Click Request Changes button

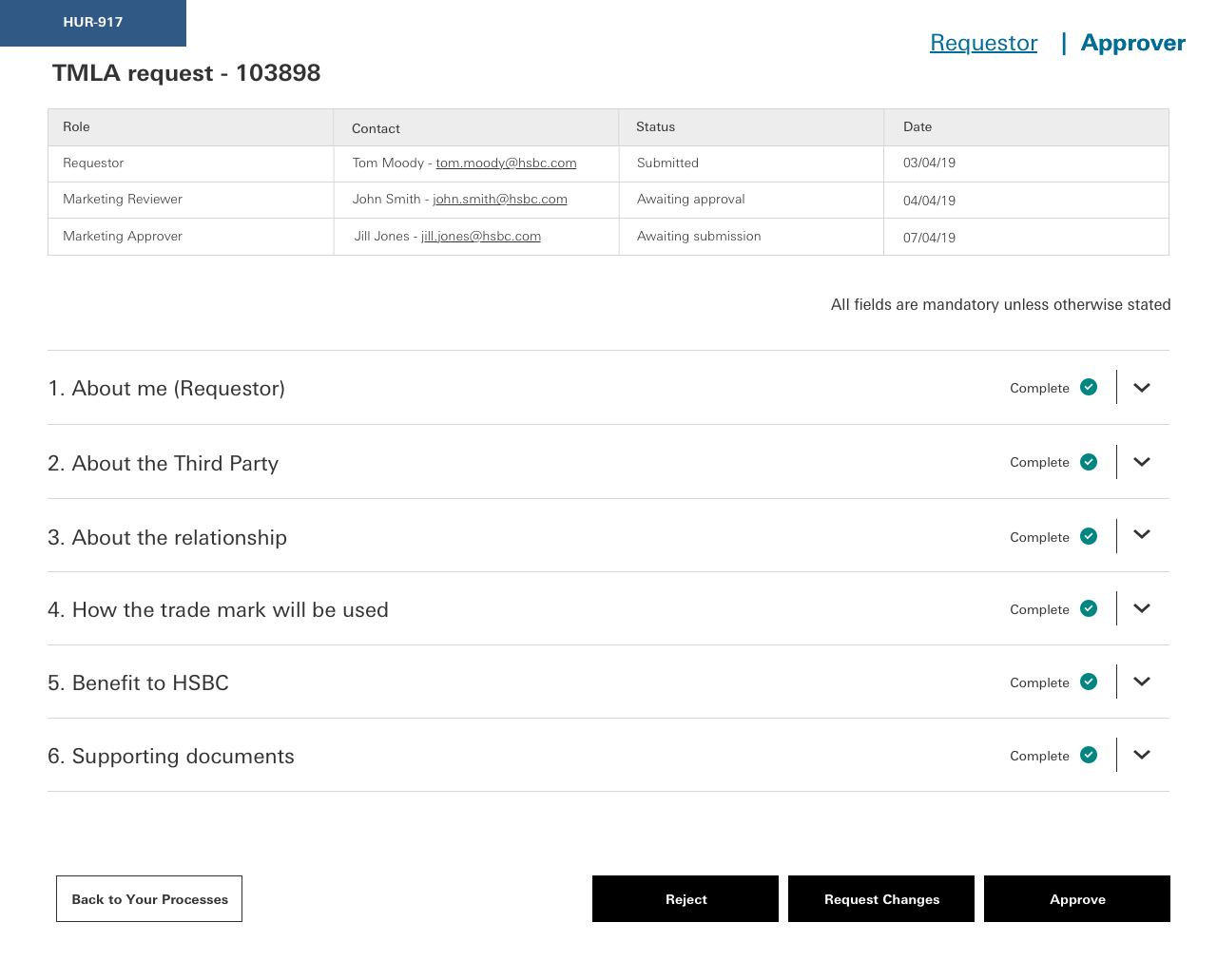pos(881,899)
